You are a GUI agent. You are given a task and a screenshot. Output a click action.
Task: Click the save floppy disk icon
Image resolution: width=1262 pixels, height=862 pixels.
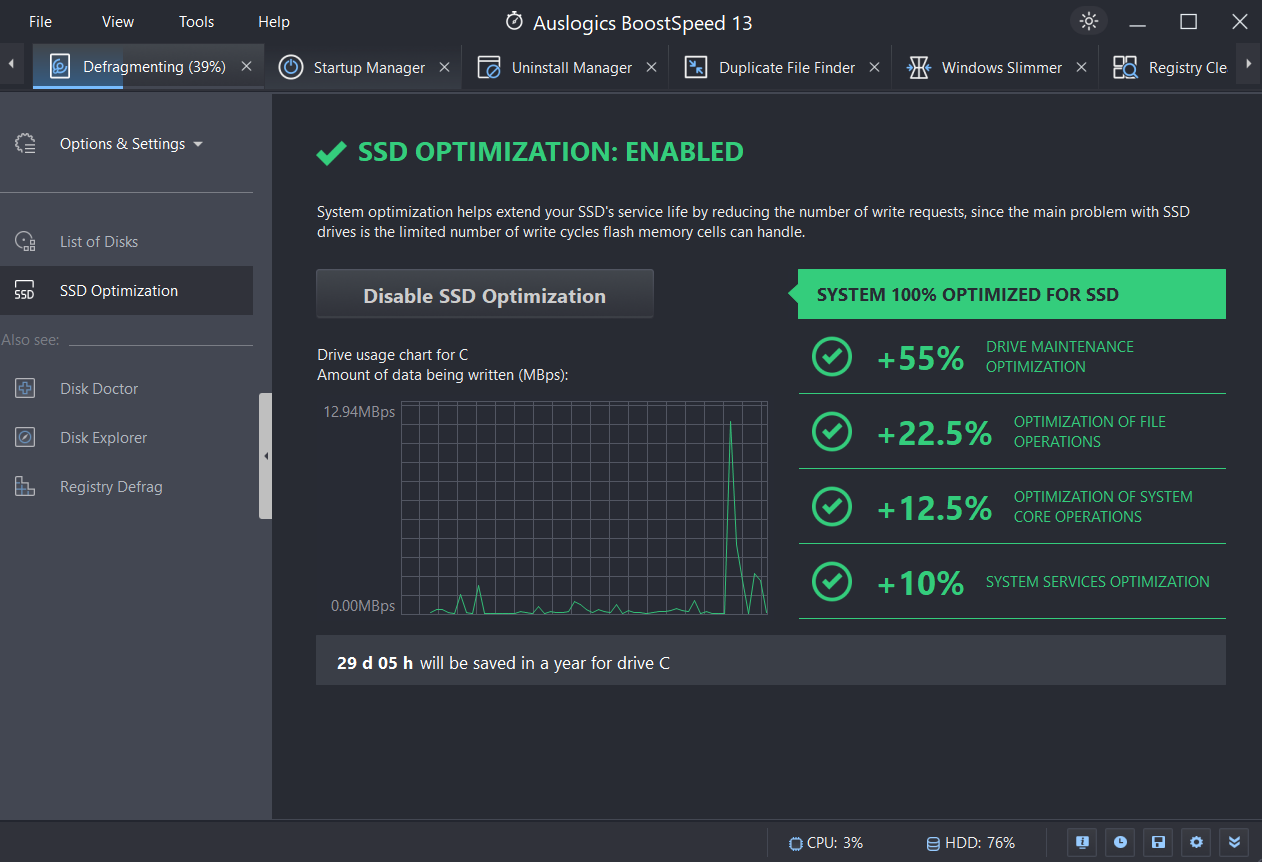click(1158, 842)
